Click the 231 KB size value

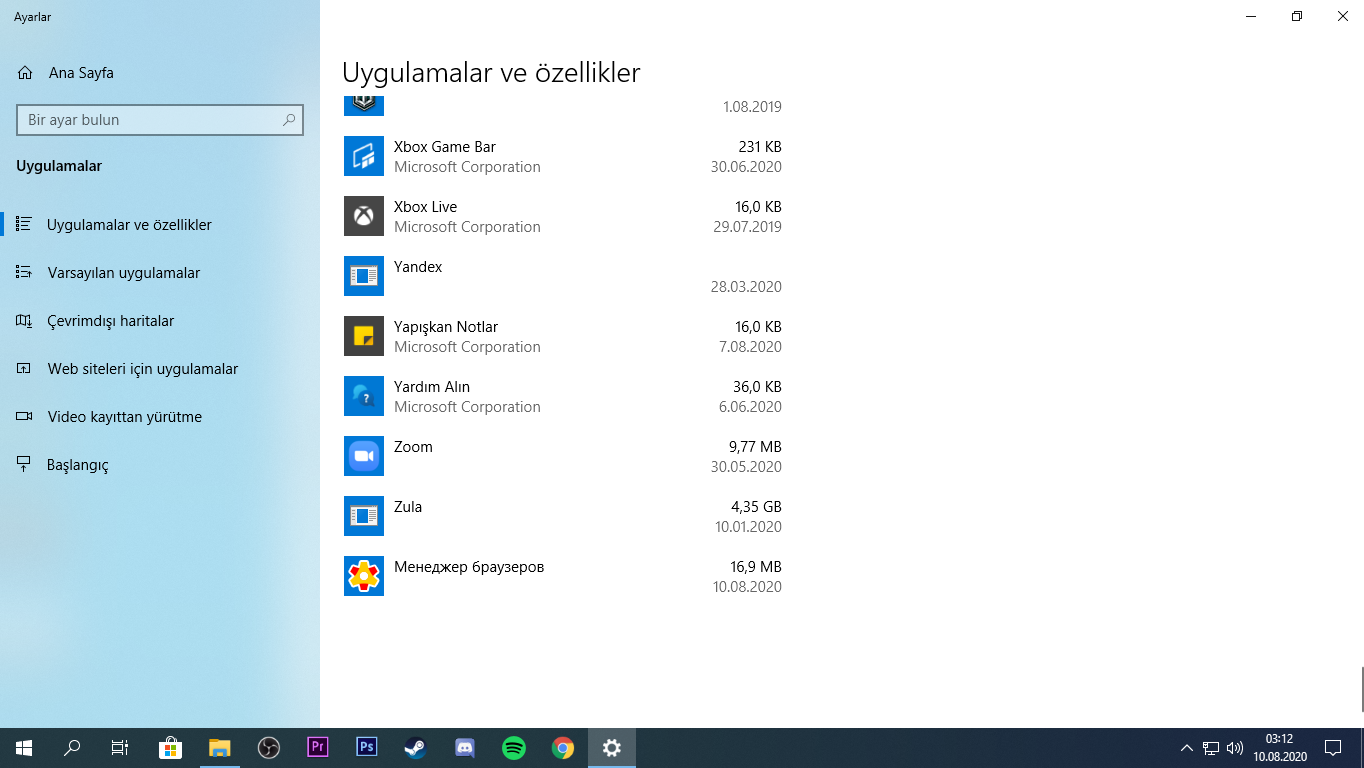760,147
